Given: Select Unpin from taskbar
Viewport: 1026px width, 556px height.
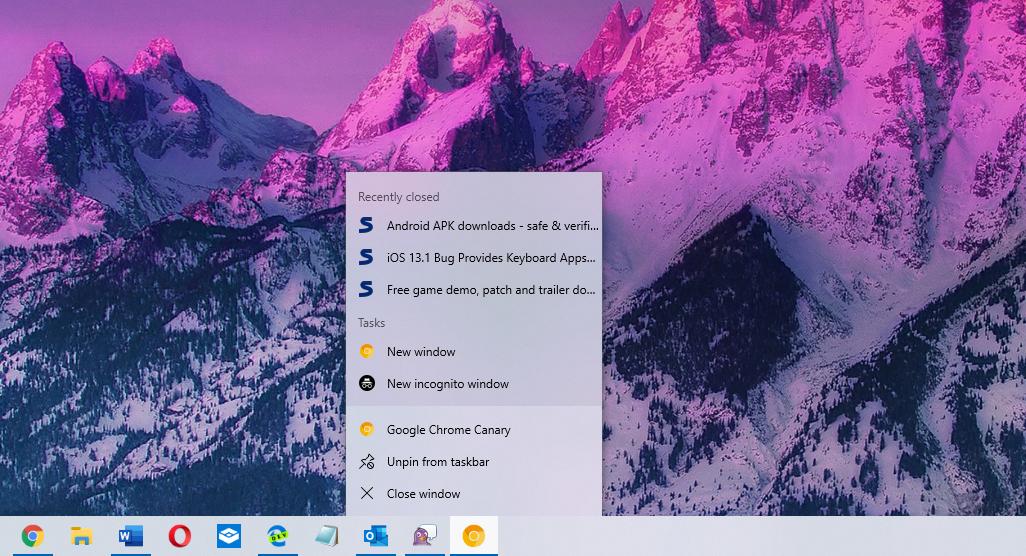Looking at the screenshot, I should pos(474,462).
